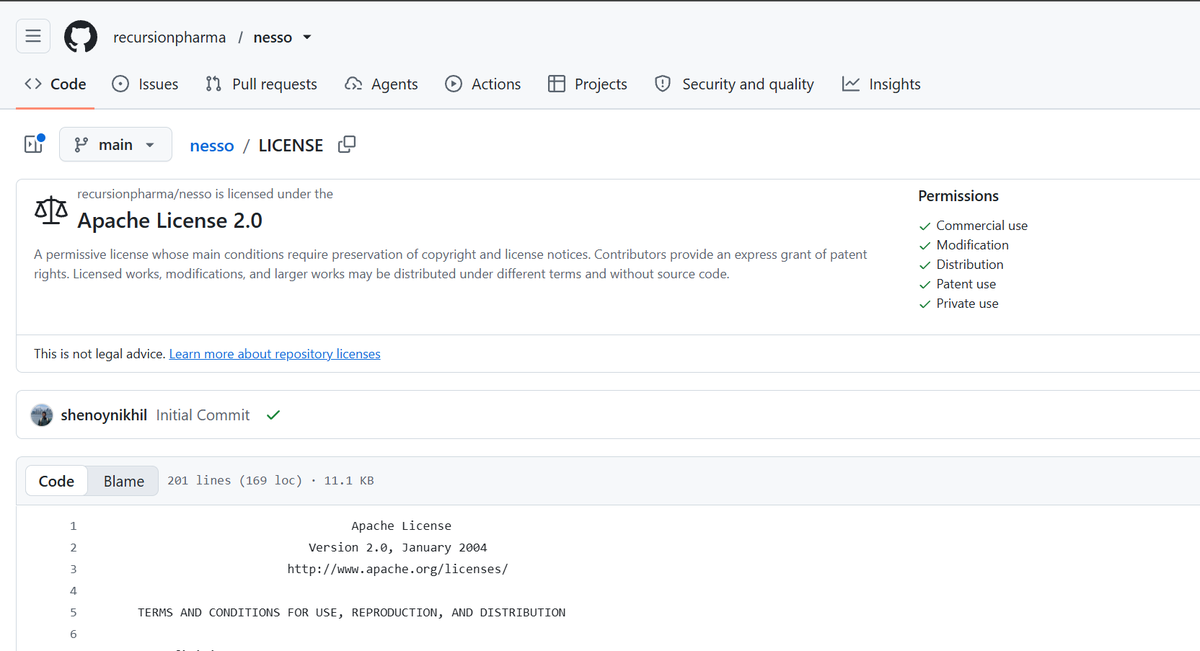Click the 'Version 2.0, January 2004' line
This screenshot has width=1200, height=651.
click(398, 548)
